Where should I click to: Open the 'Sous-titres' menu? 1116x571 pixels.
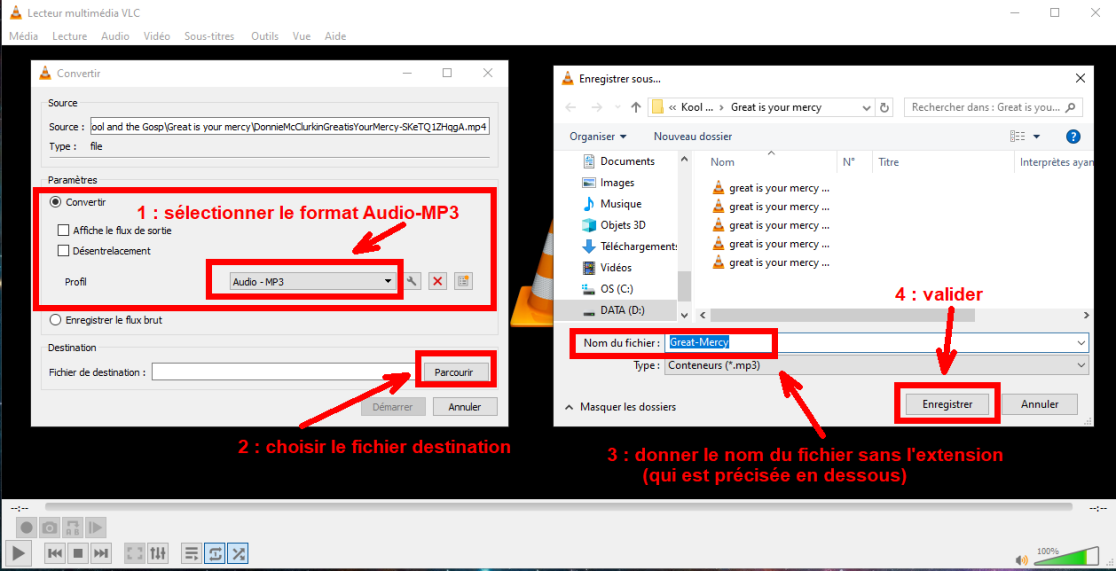pos(209,36)
